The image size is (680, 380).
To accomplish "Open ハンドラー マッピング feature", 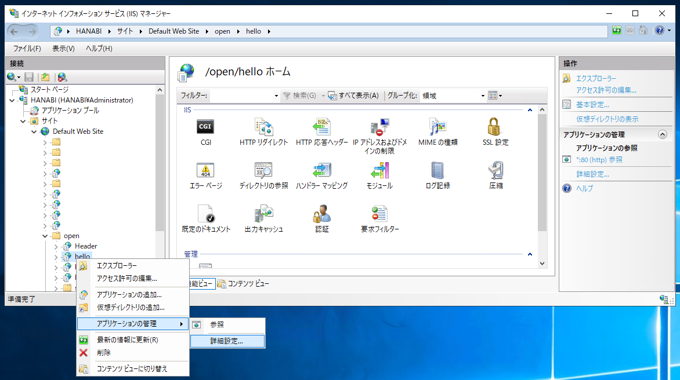I will point(322,176).
